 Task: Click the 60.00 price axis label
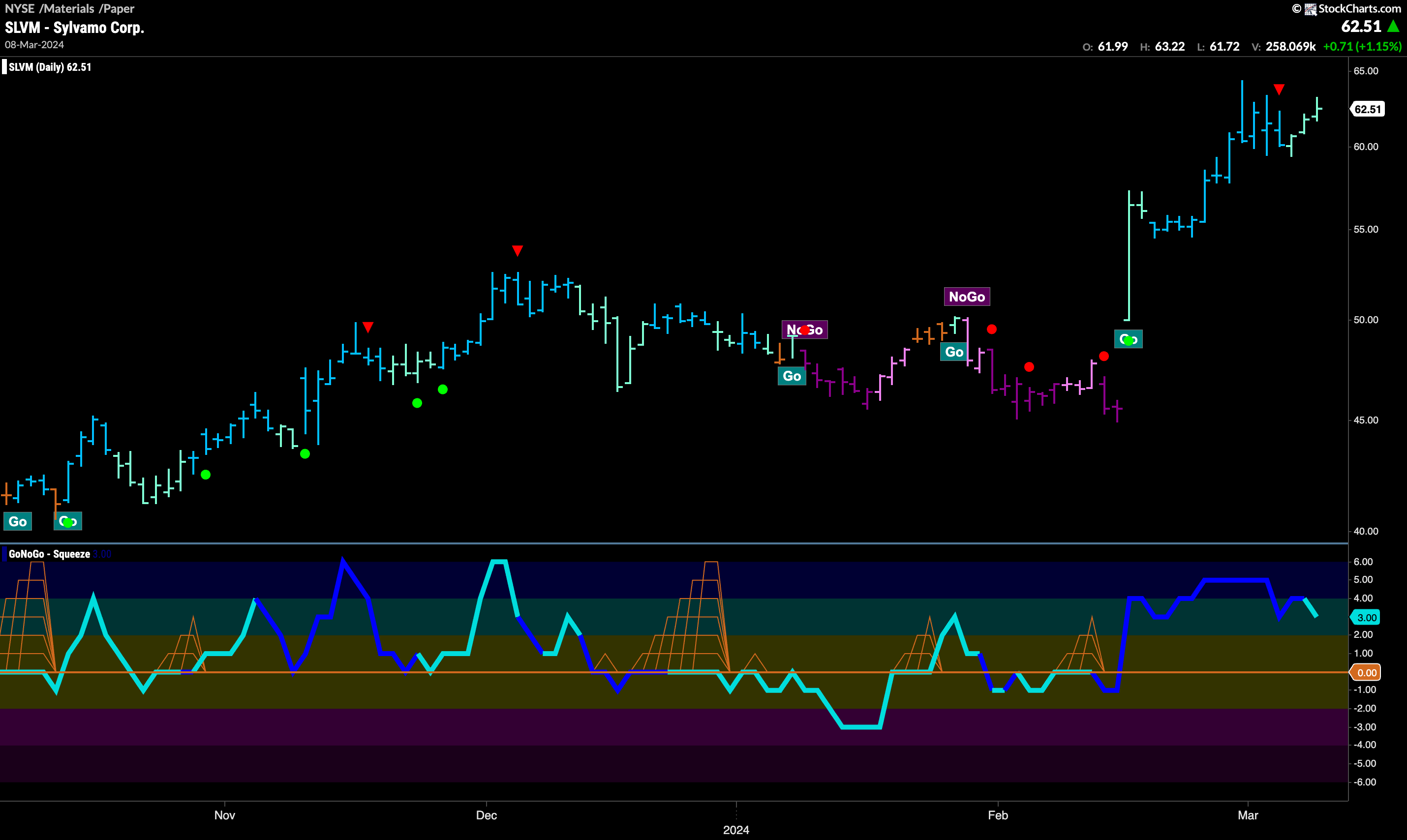(1366, 147)
